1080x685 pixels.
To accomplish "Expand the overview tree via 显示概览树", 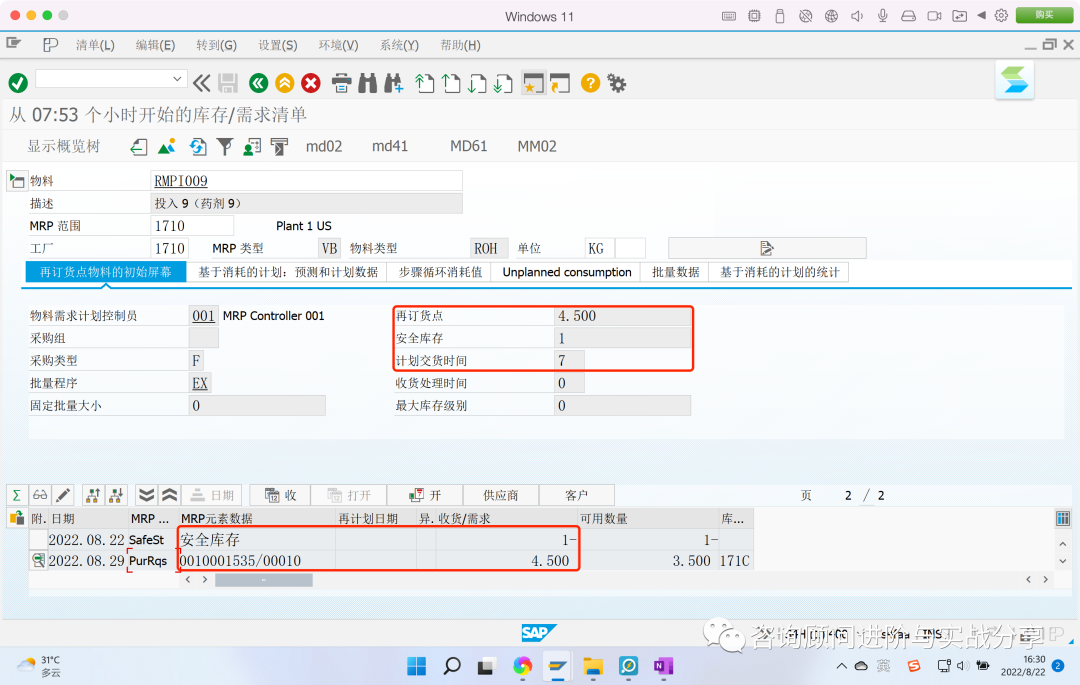I will [64, 146].
